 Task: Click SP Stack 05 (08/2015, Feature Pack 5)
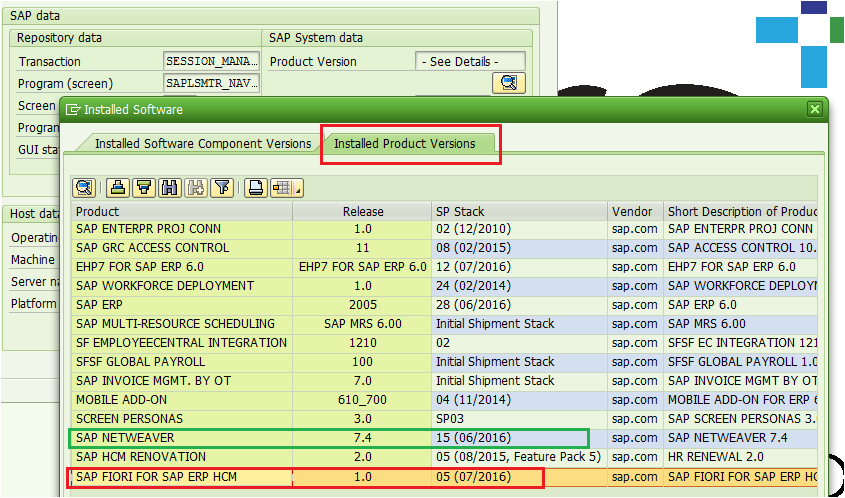tap(520, 456)
